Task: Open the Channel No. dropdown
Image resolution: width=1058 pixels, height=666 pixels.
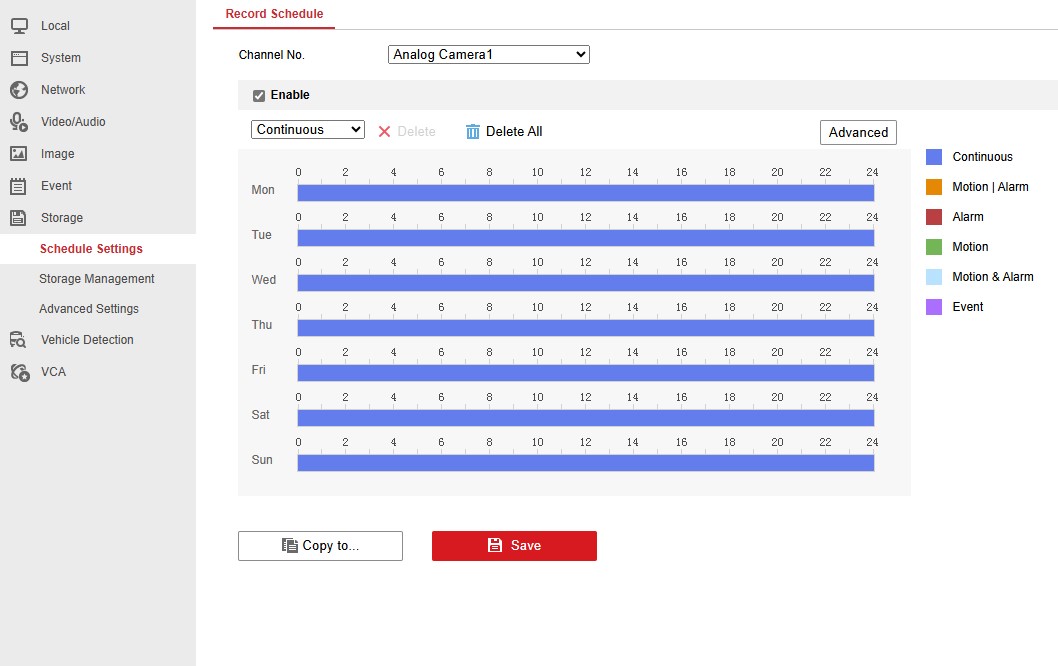Action: (x=488, y=55)
